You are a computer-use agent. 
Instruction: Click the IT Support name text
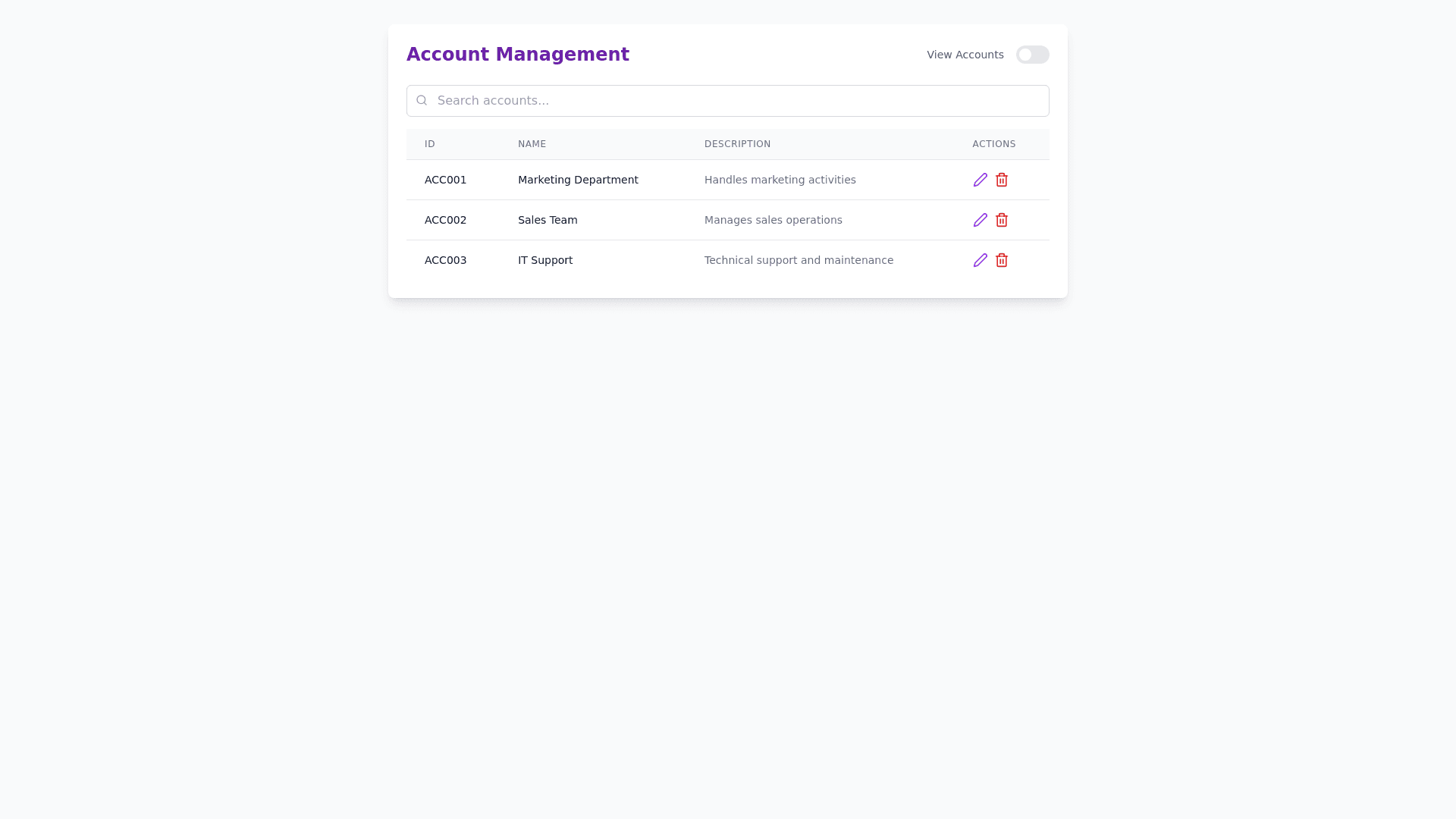(x=545, y=260)
